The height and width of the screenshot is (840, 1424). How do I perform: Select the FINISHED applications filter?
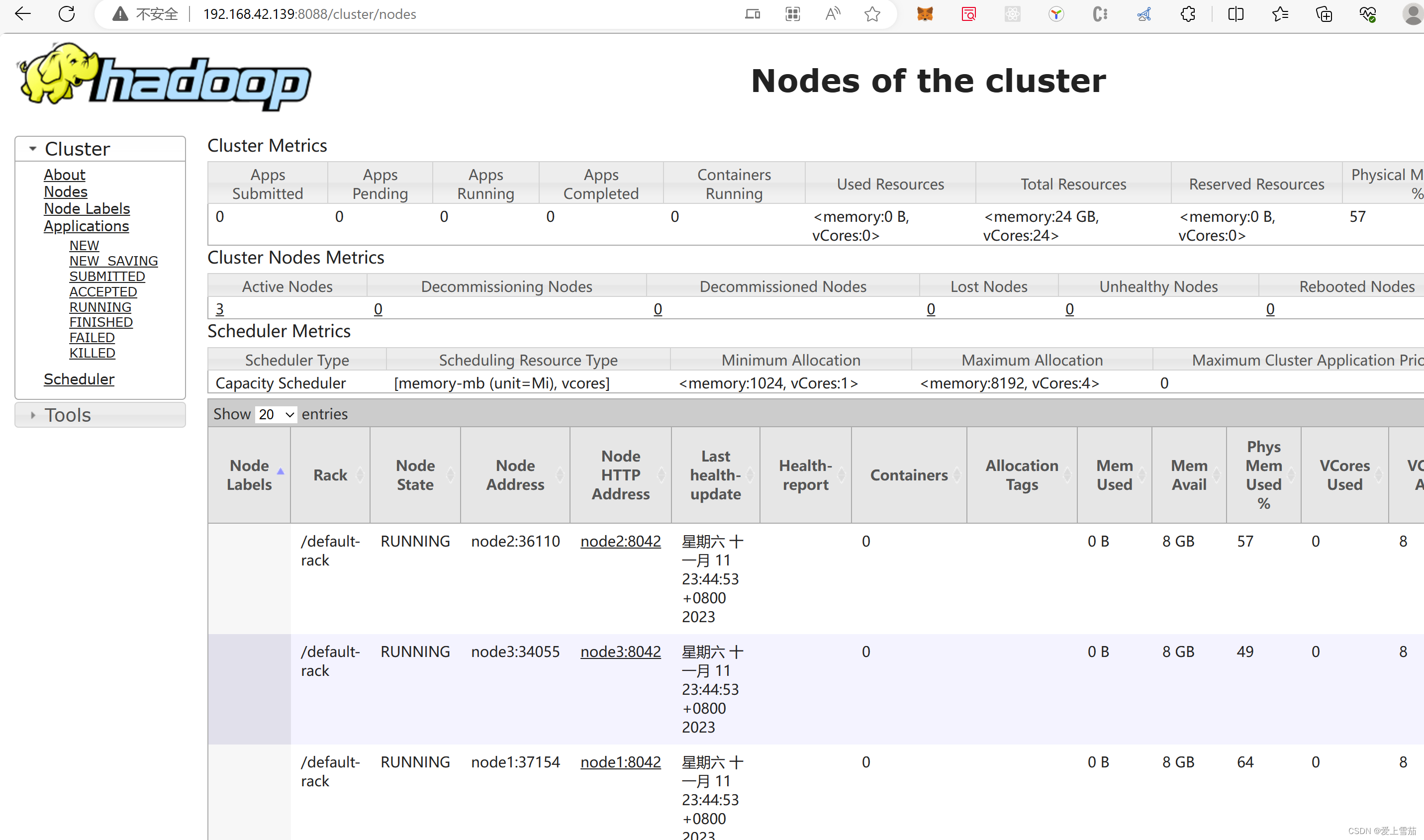click(101, 321)
